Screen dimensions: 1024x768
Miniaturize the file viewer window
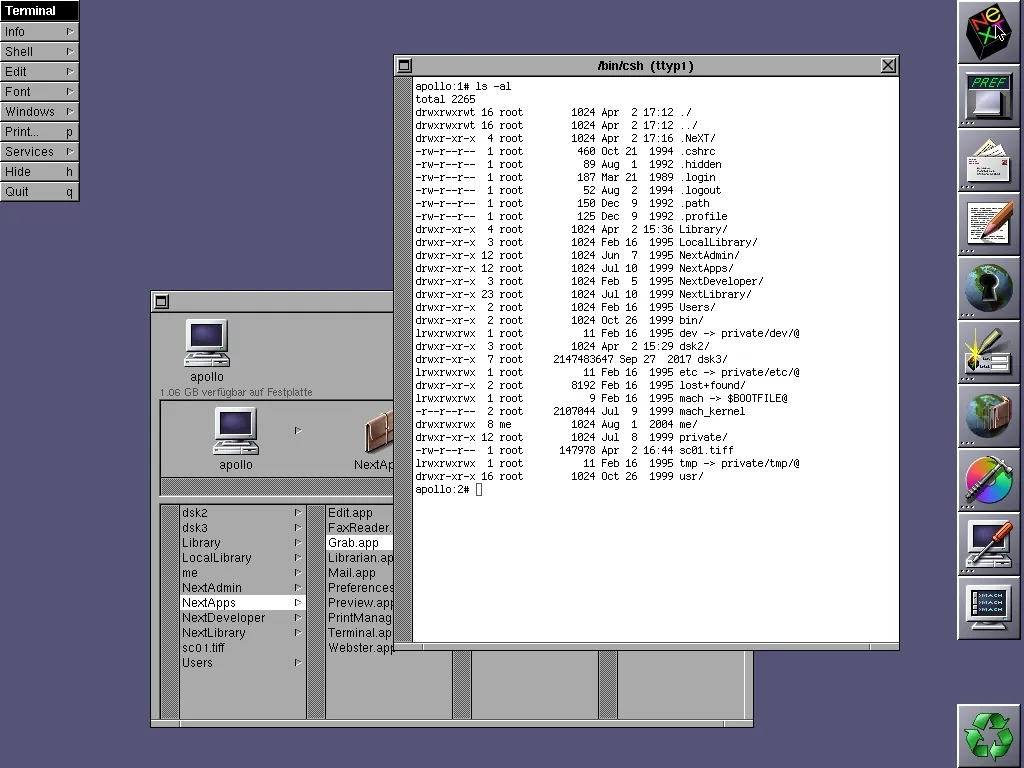tap(161, 301)
